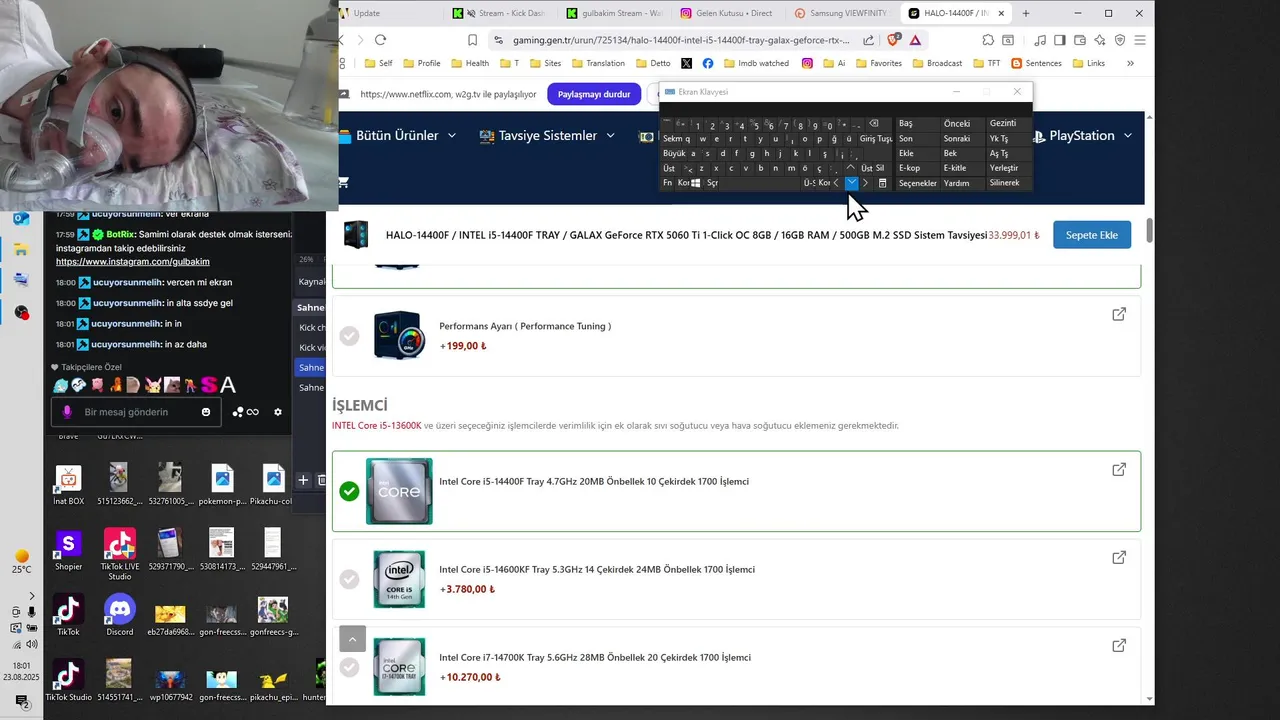Image resolution: width=1280 pixels, height=720 pixels.
Task: Open İnat BOX desktop shortcut
Action: pyautogui.click(x=68, y=485)
